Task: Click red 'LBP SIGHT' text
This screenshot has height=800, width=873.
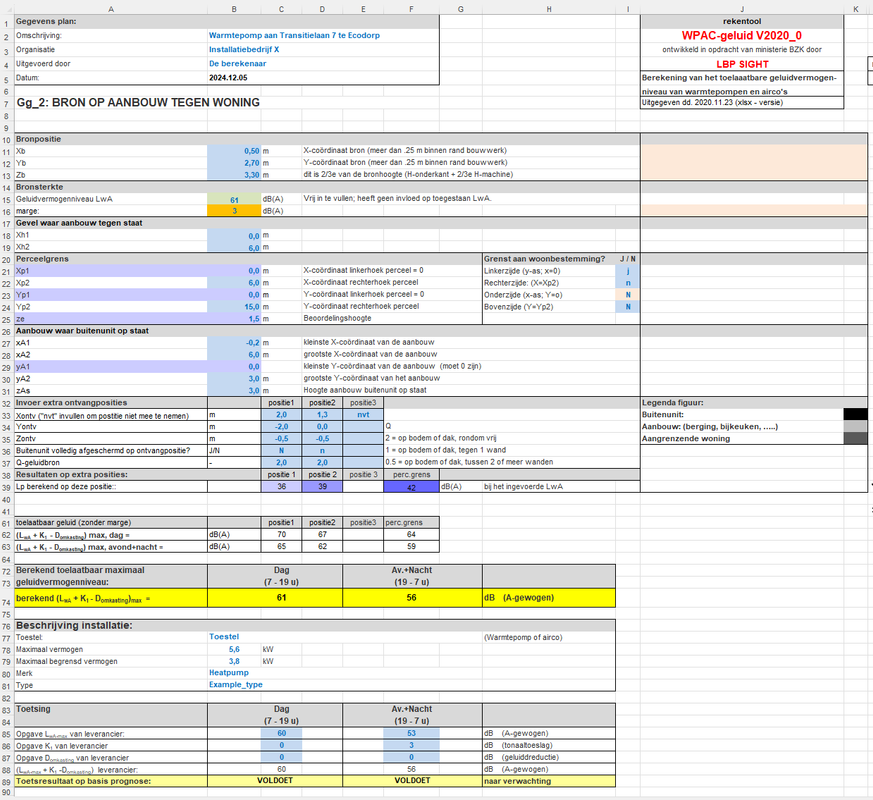Action: point(742,64)
